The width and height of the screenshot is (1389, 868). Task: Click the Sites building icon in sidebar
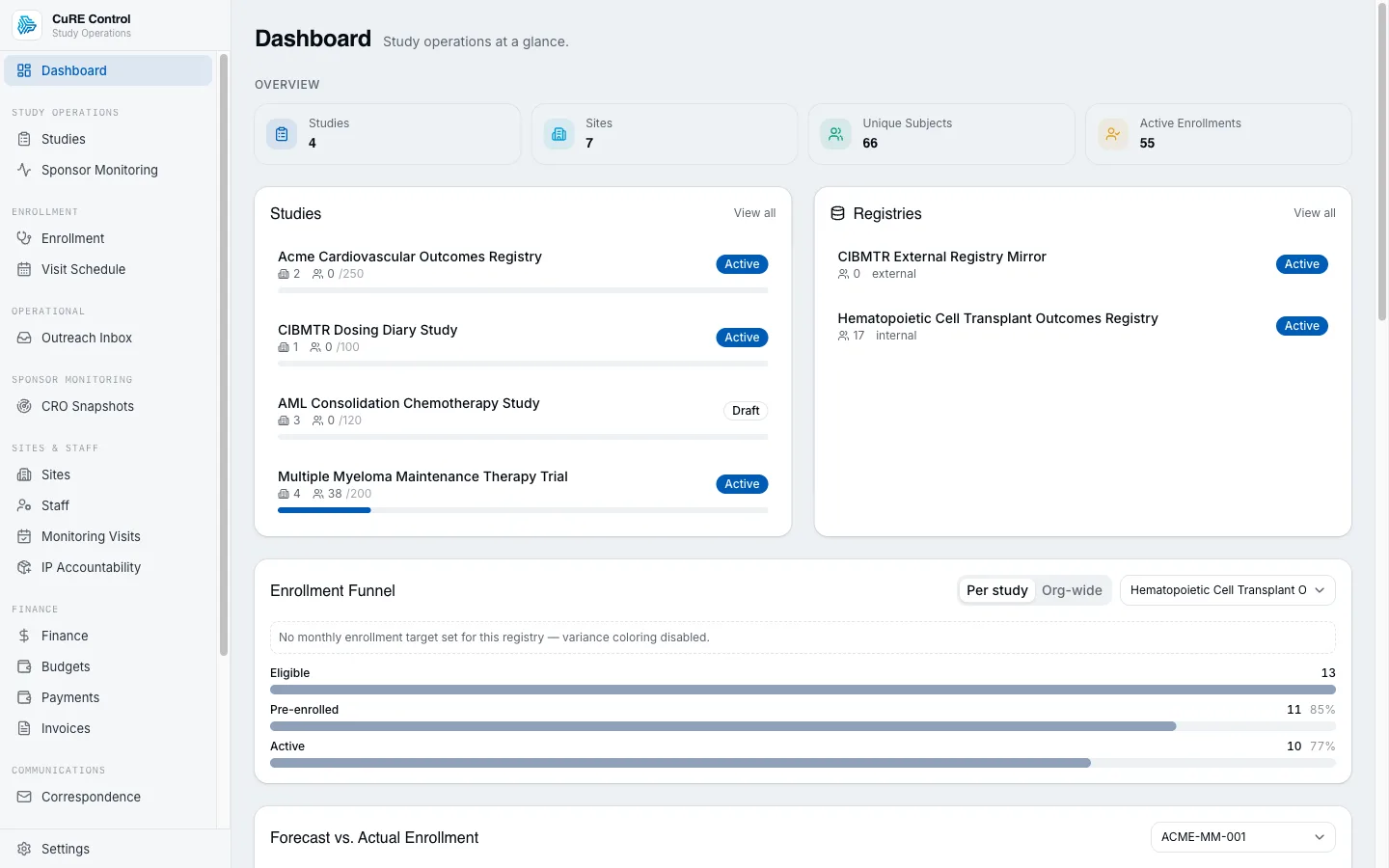point(24,475)
